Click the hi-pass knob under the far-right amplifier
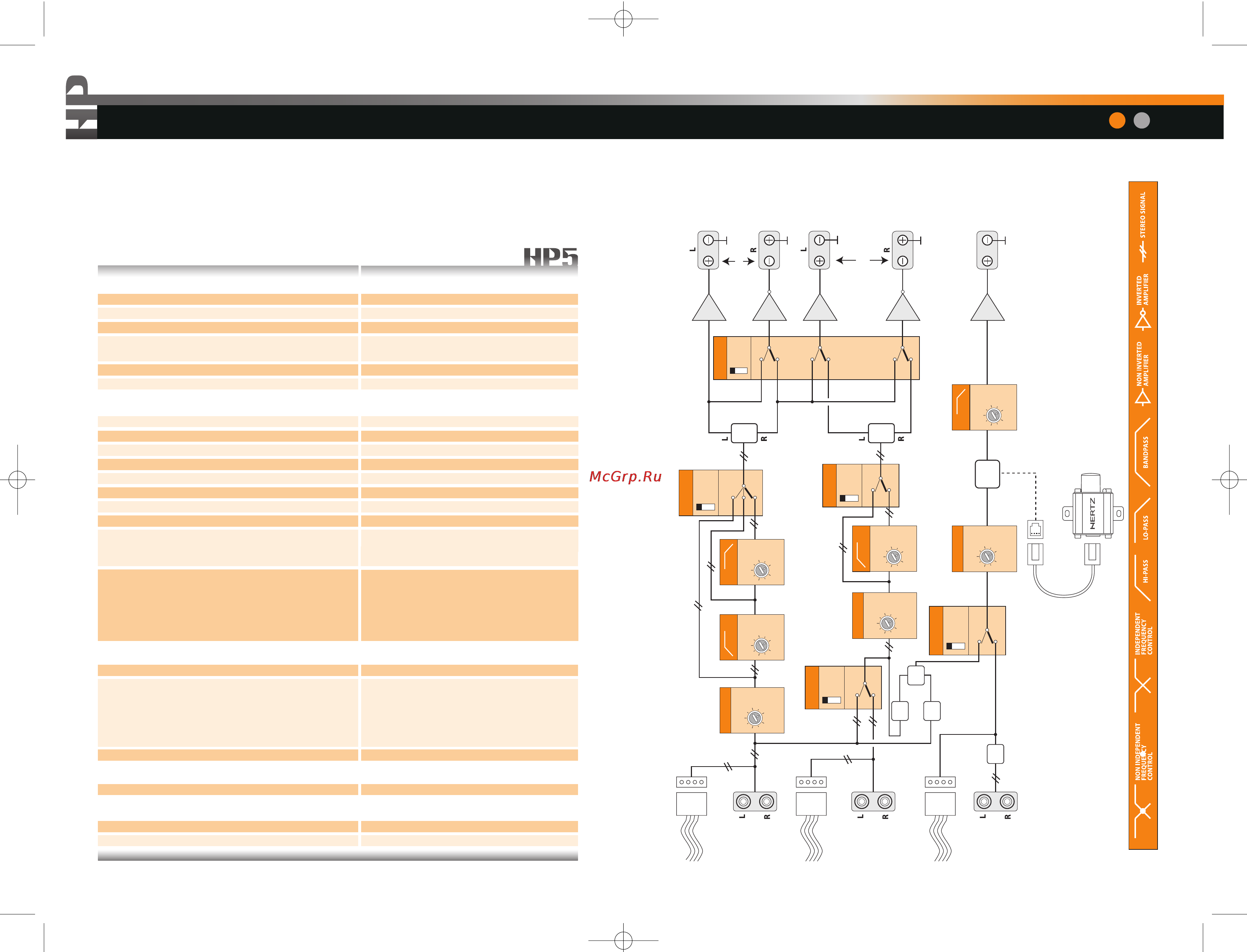 click(994, 415)
